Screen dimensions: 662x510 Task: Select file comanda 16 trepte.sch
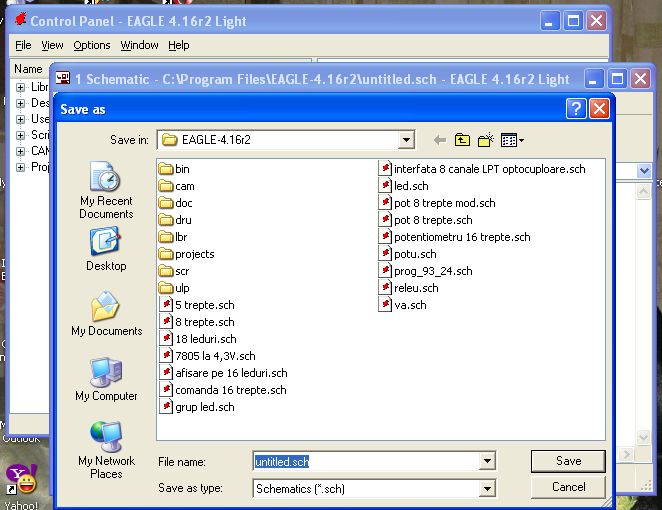[223, 390]
